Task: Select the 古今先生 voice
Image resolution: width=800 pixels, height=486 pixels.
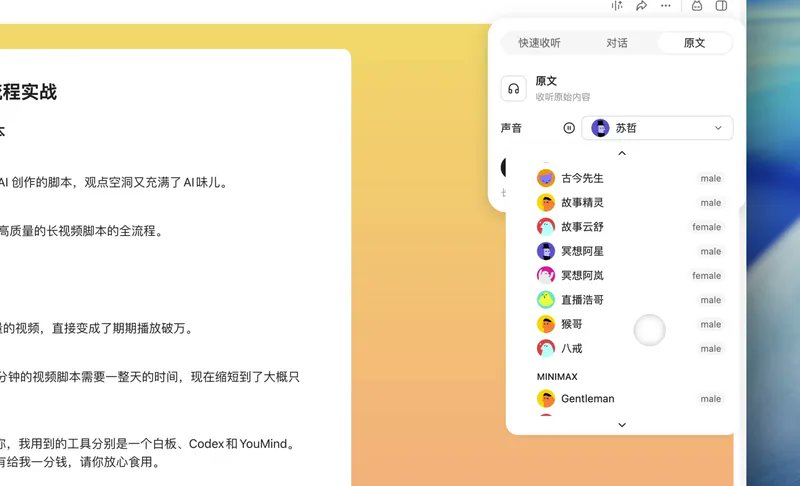Action: [630, 178]
